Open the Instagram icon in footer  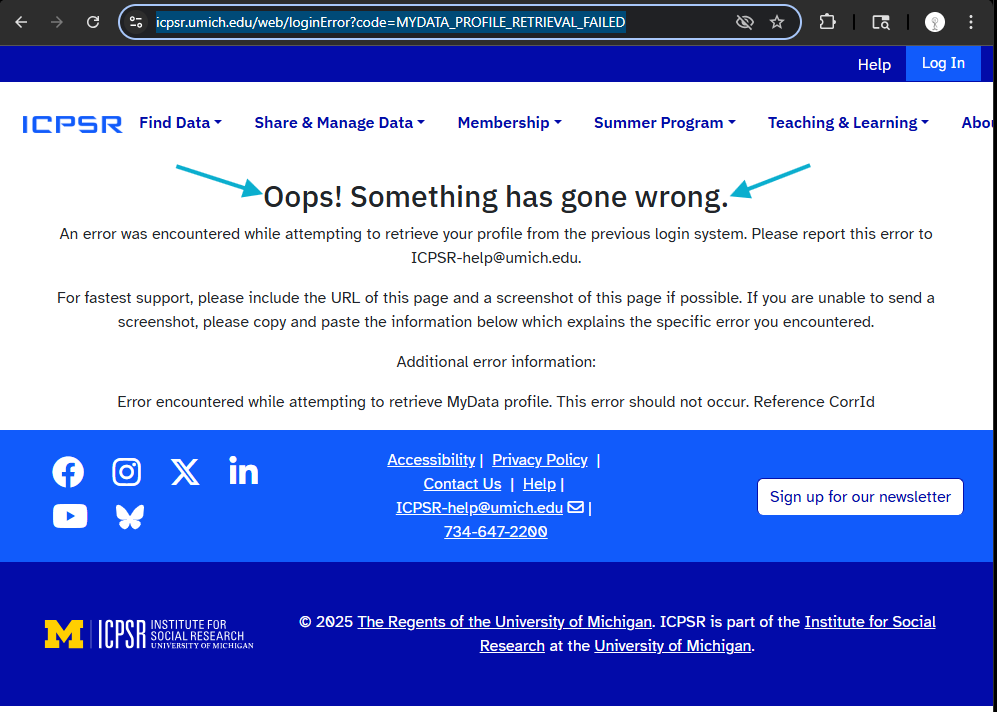click(x=126, y=472)
